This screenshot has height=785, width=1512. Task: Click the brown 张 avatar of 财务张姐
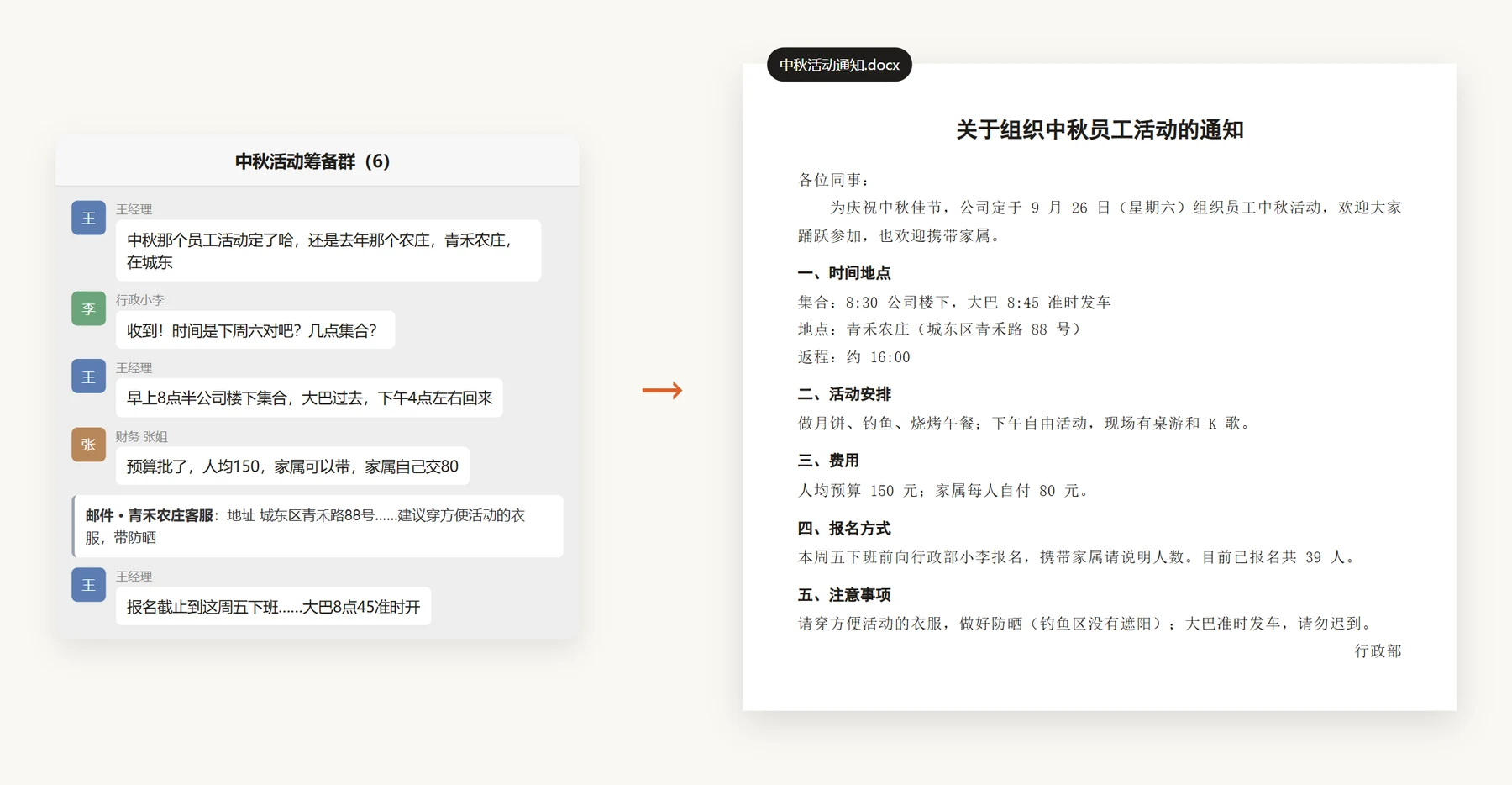pos(88,445)
